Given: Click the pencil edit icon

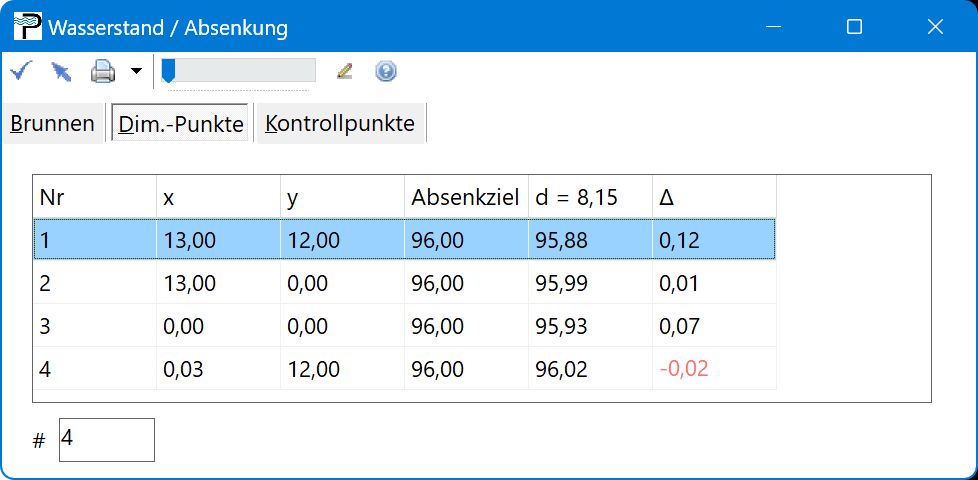Looking at the screenshot, I should pyautogui.click(x=345, y=71).
